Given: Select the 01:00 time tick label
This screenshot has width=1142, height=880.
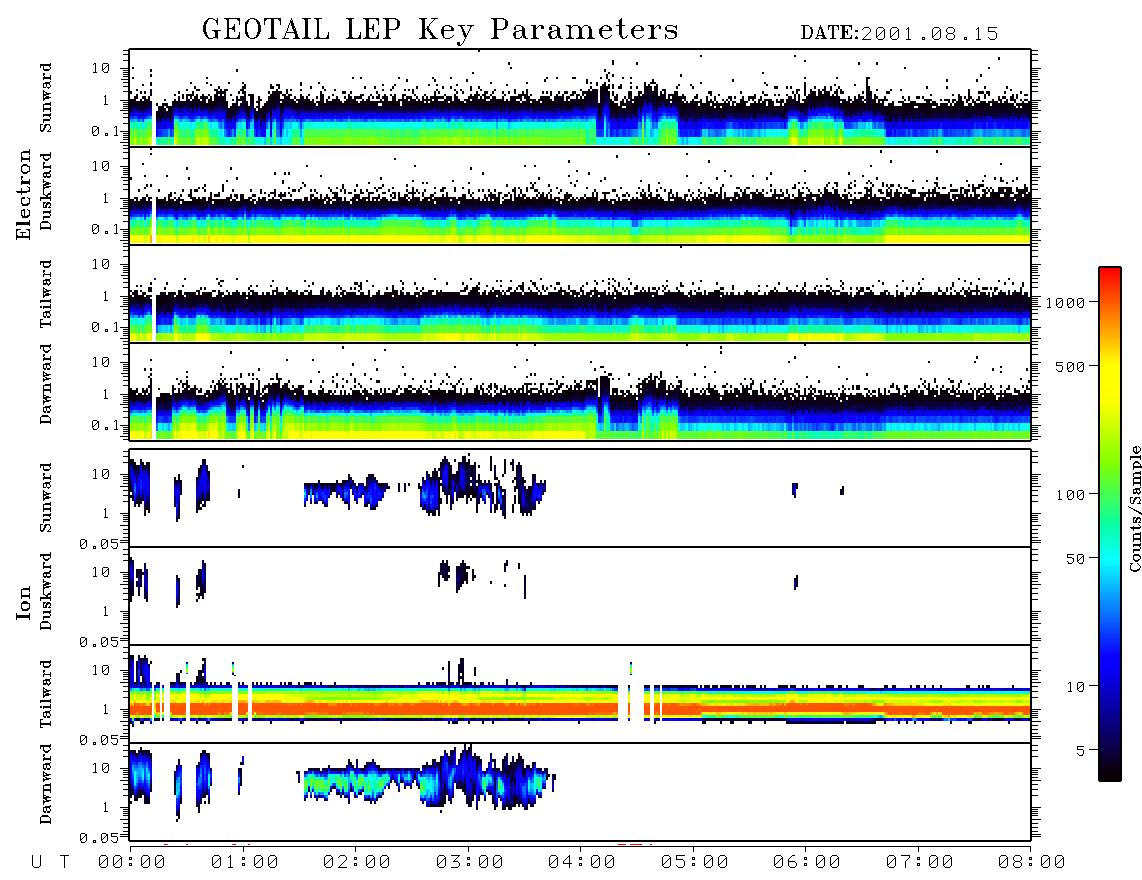Looking at the screenshot, I should (x=245, y=863).
